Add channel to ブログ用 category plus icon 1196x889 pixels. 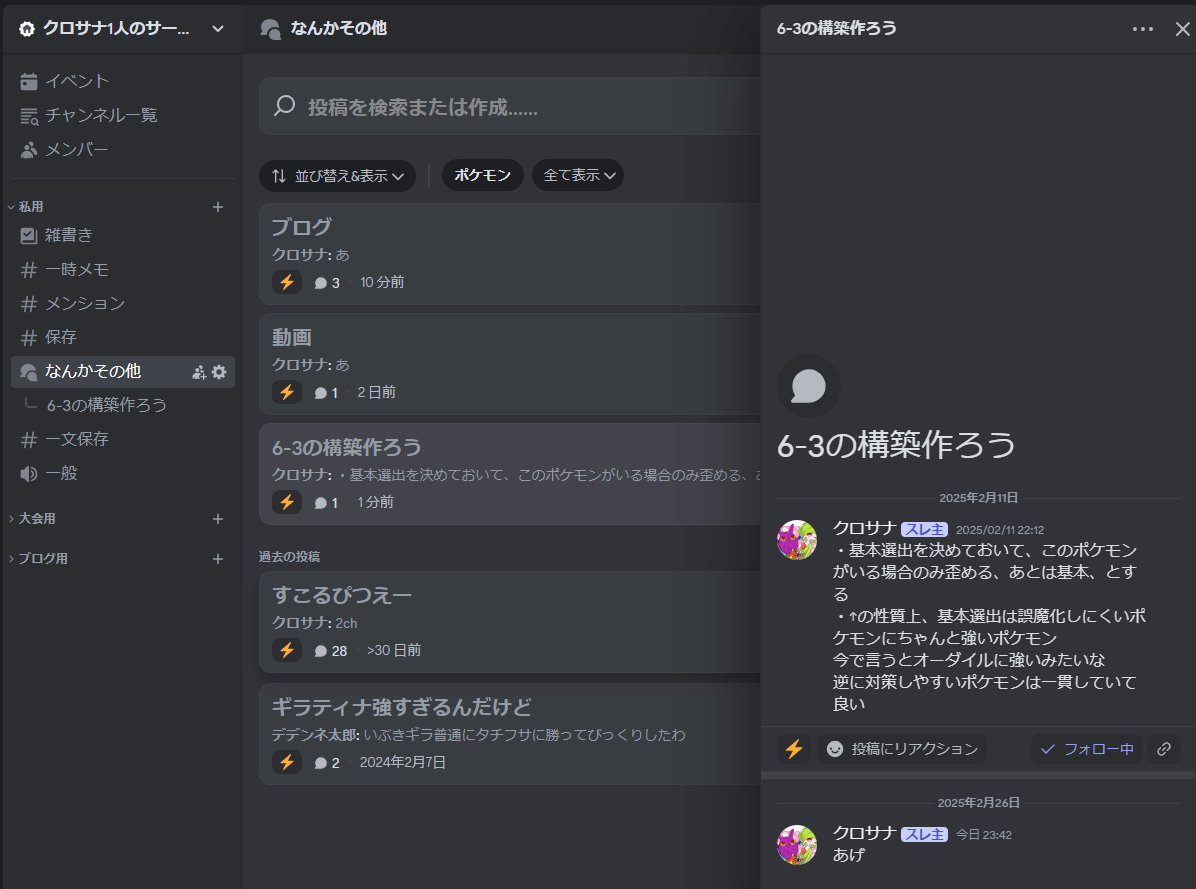[217, 559]
